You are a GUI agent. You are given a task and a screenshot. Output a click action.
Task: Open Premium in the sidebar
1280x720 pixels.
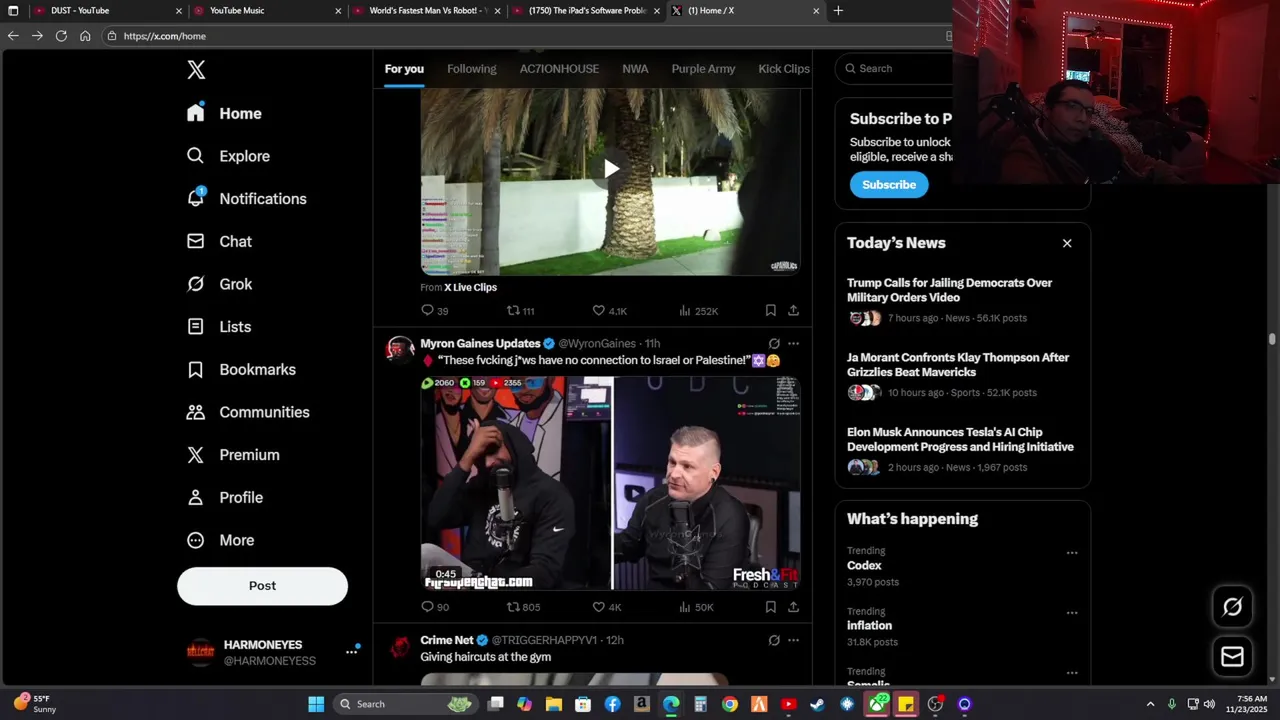(x=233, y=454)
